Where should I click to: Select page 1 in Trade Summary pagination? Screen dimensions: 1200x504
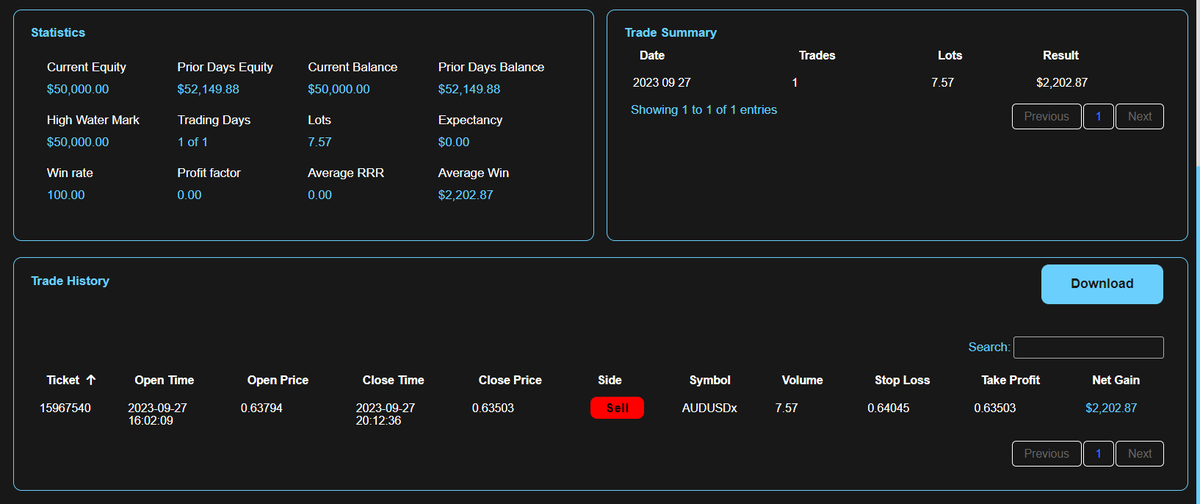coord(1098,116)
